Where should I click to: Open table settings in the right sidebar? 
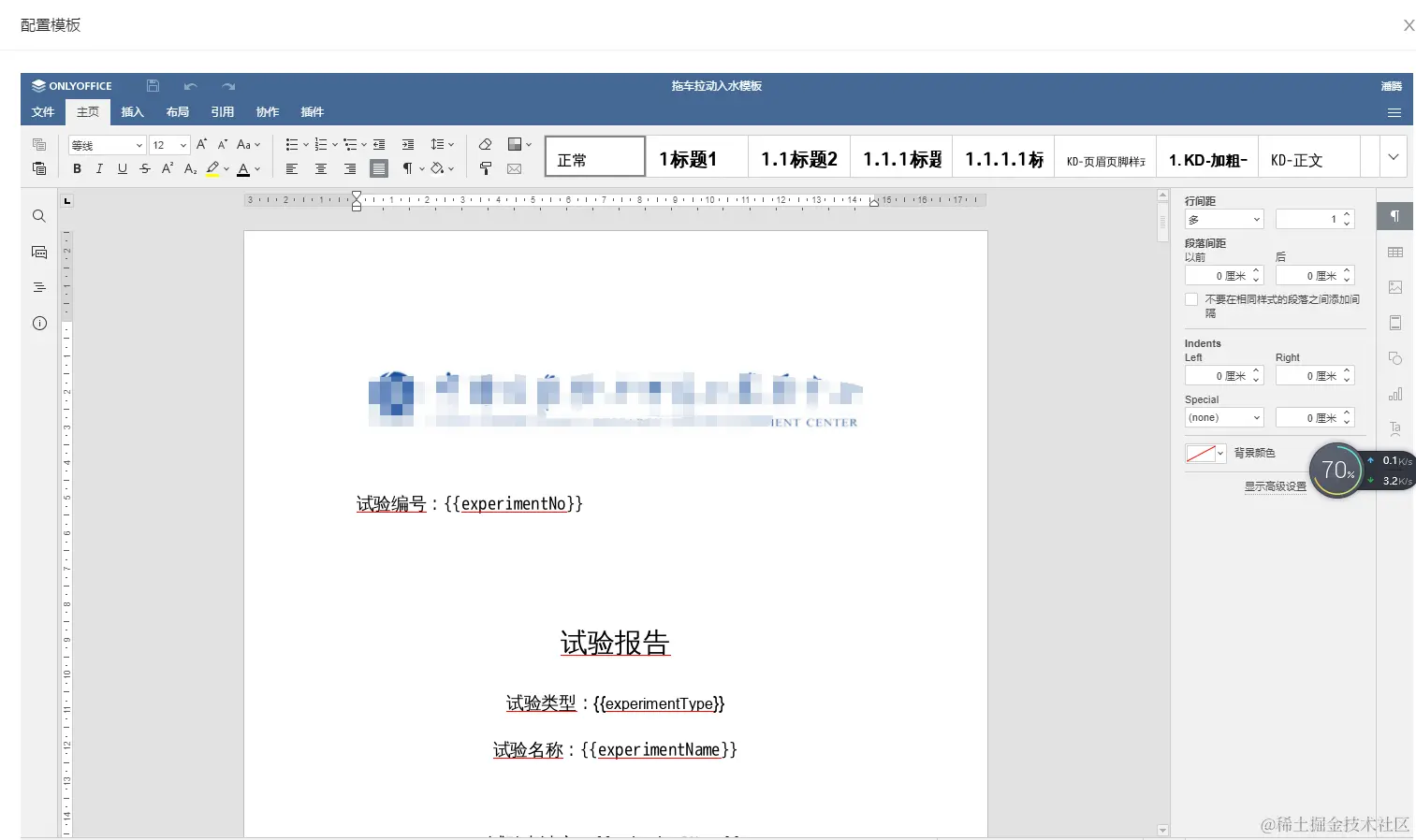tap(1395, 252)
